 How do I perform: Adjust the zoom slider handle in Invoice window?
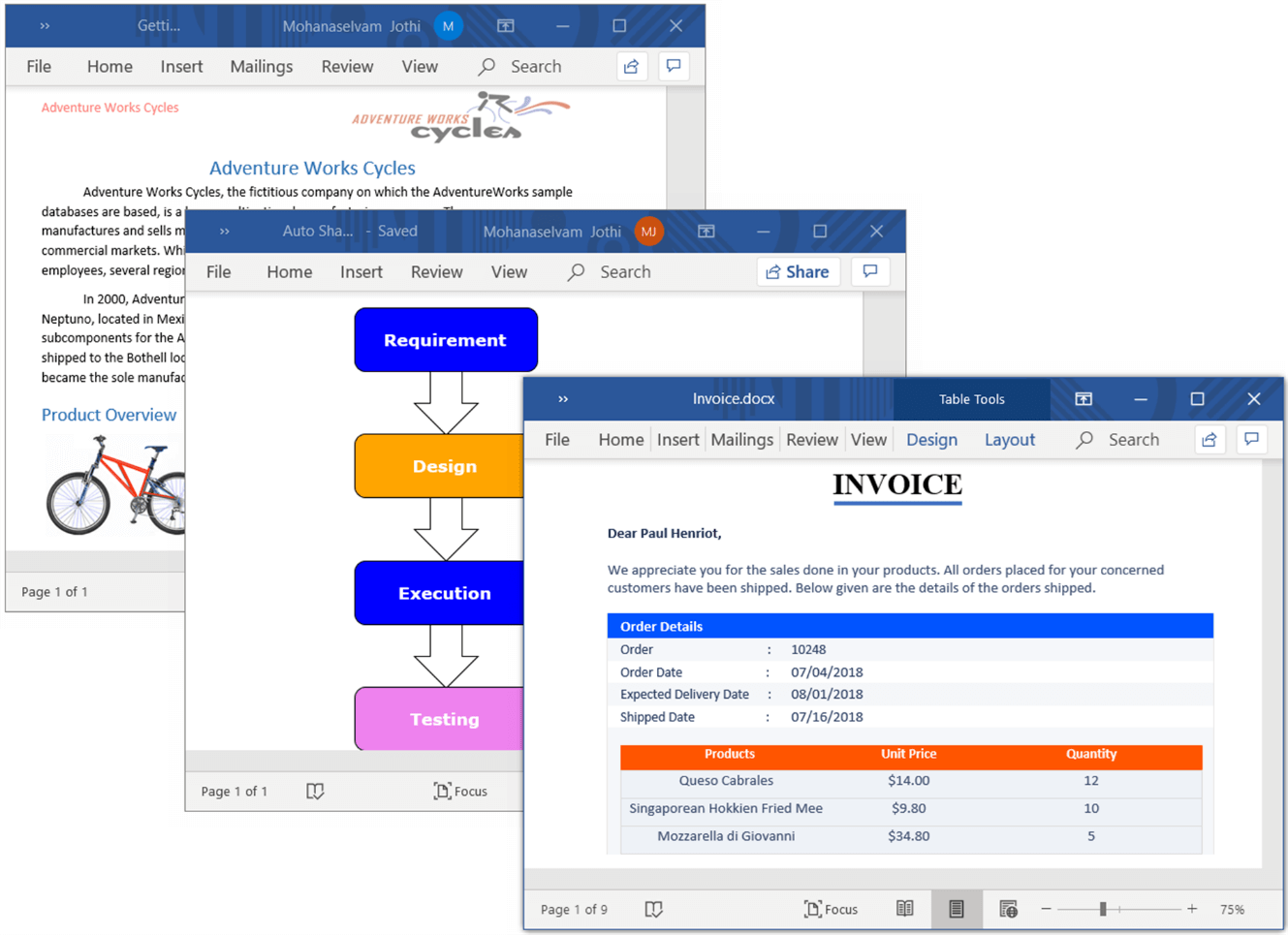pos(1103,909)
